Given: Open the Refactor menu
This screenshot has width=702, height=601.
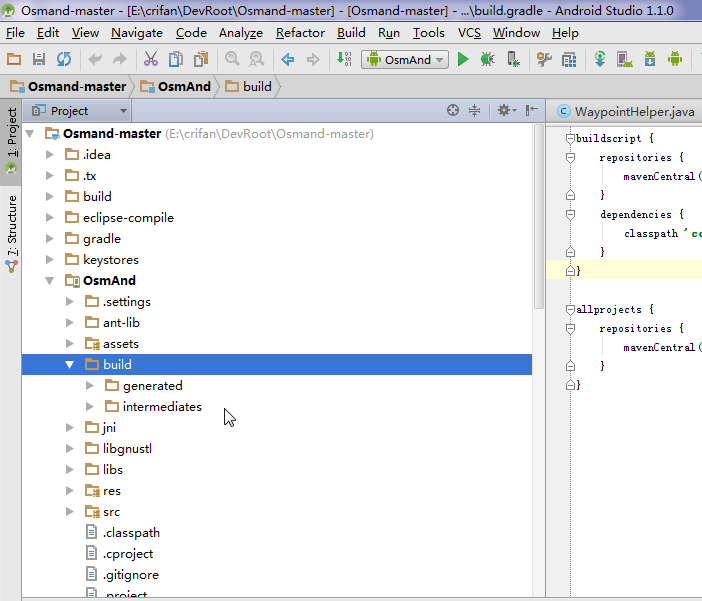Looking at the screenshot, I should [x=300, y=33].
